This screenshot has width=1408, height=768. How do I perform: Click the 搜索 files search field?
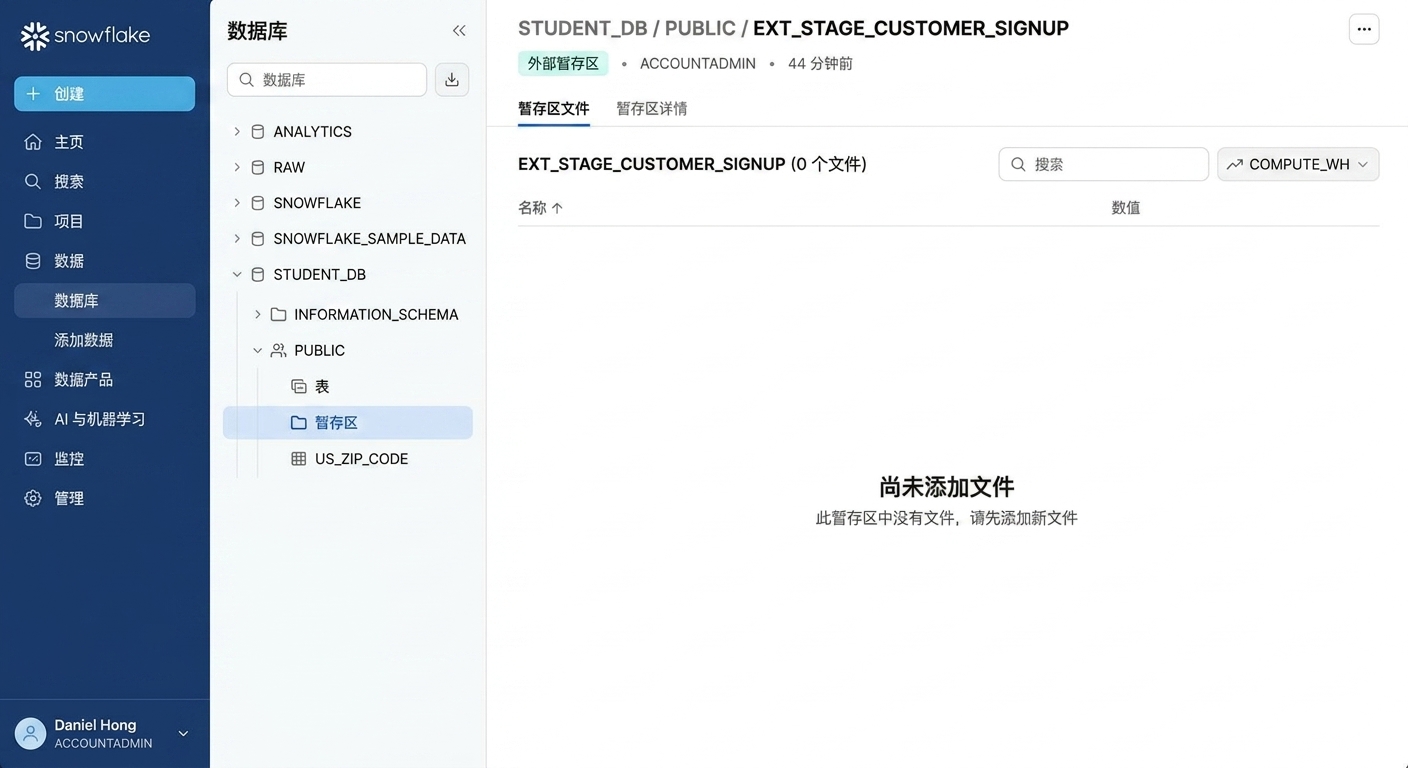coord(1103,164)
